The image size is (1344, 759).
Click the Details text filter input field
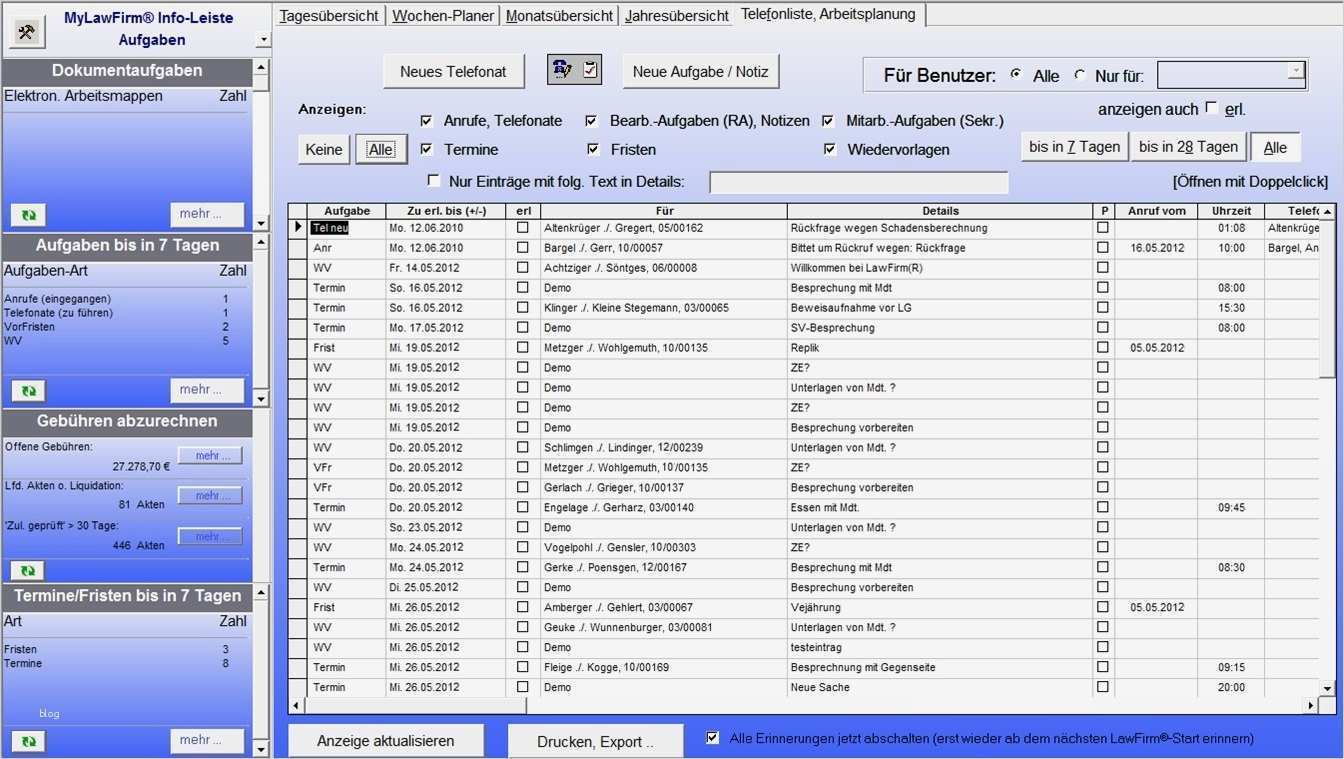coord(858,182)
